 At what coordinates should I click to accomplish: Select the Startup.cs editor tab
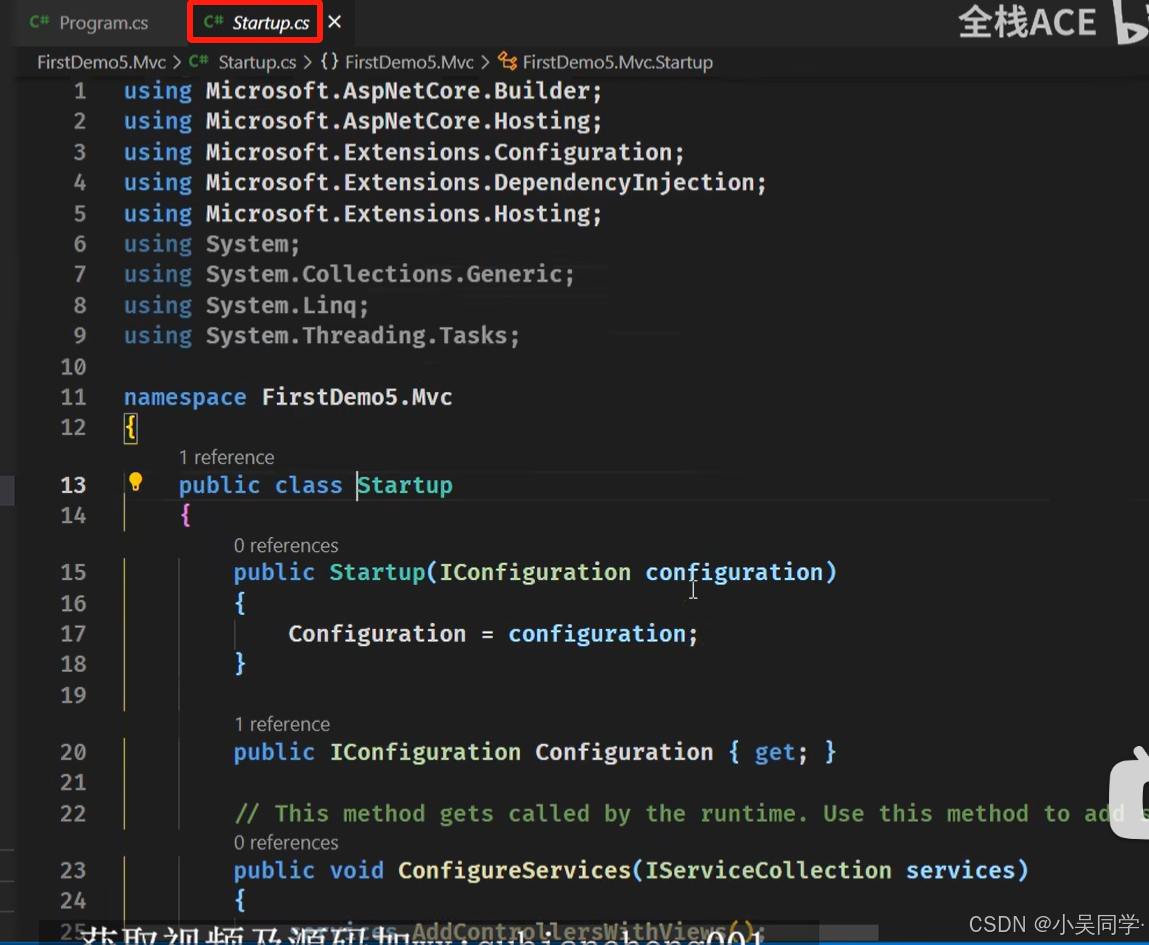[256, 23]
